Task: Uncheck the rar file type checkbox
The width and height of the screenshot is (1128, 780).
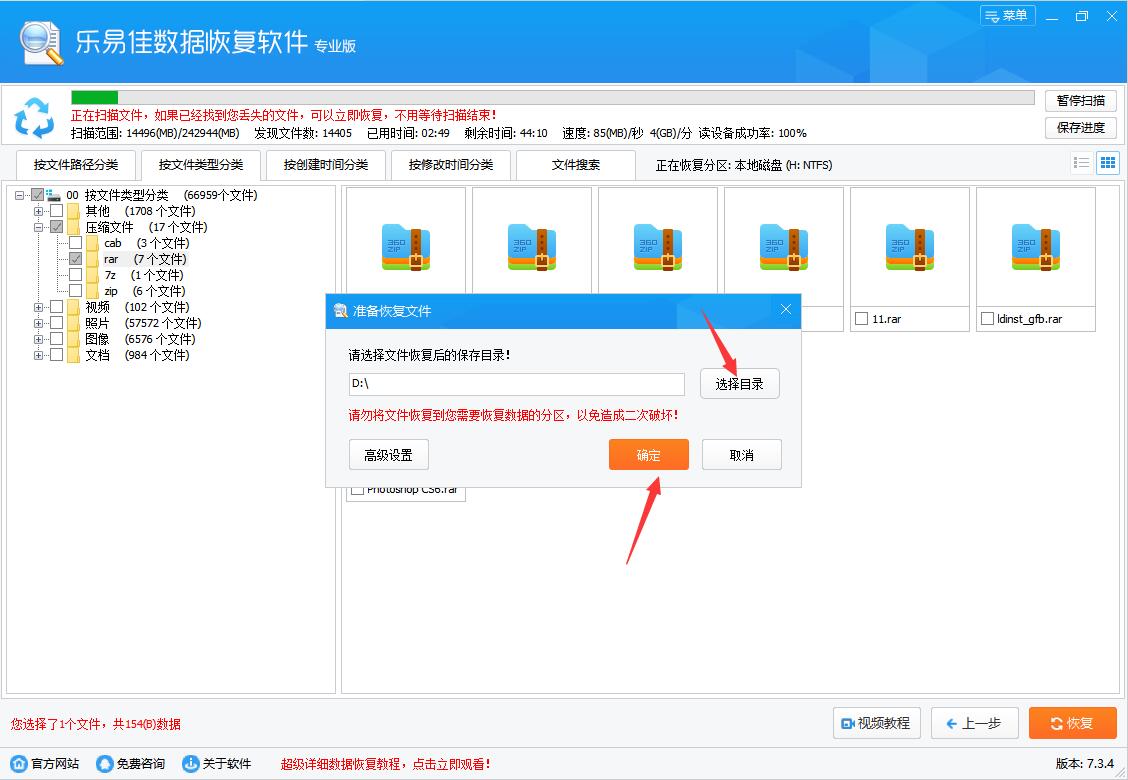Action: coord(75,259)
